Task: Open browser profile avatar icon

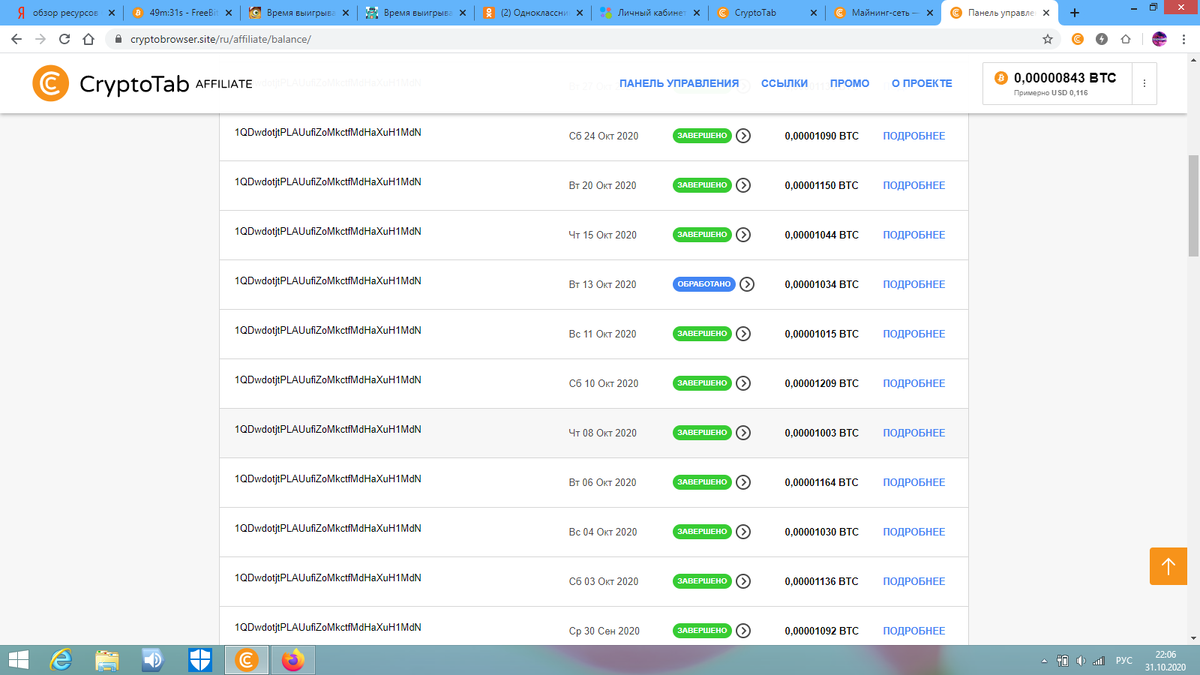Action: 1159,39
